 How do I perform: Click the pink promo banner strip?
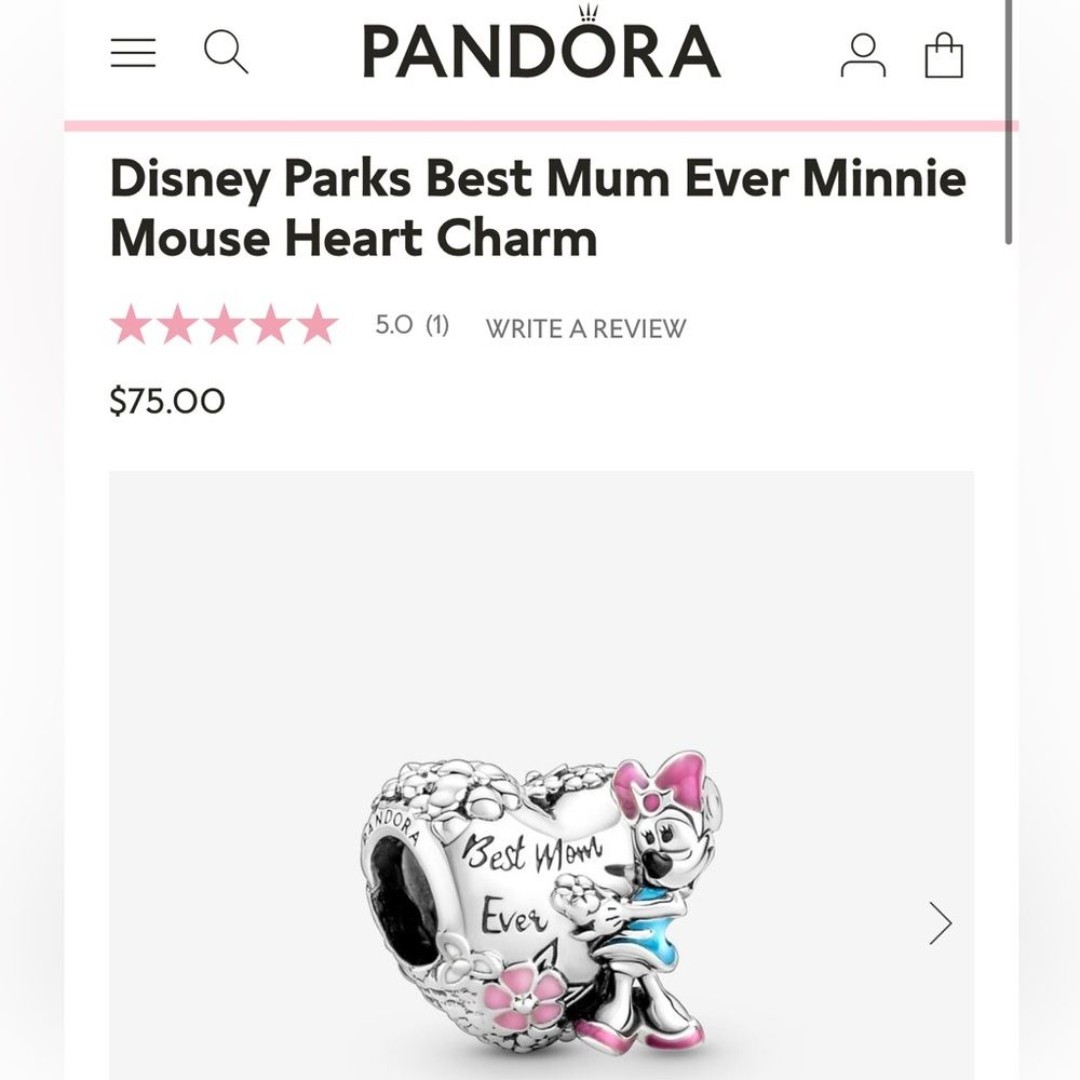(541, 125)
